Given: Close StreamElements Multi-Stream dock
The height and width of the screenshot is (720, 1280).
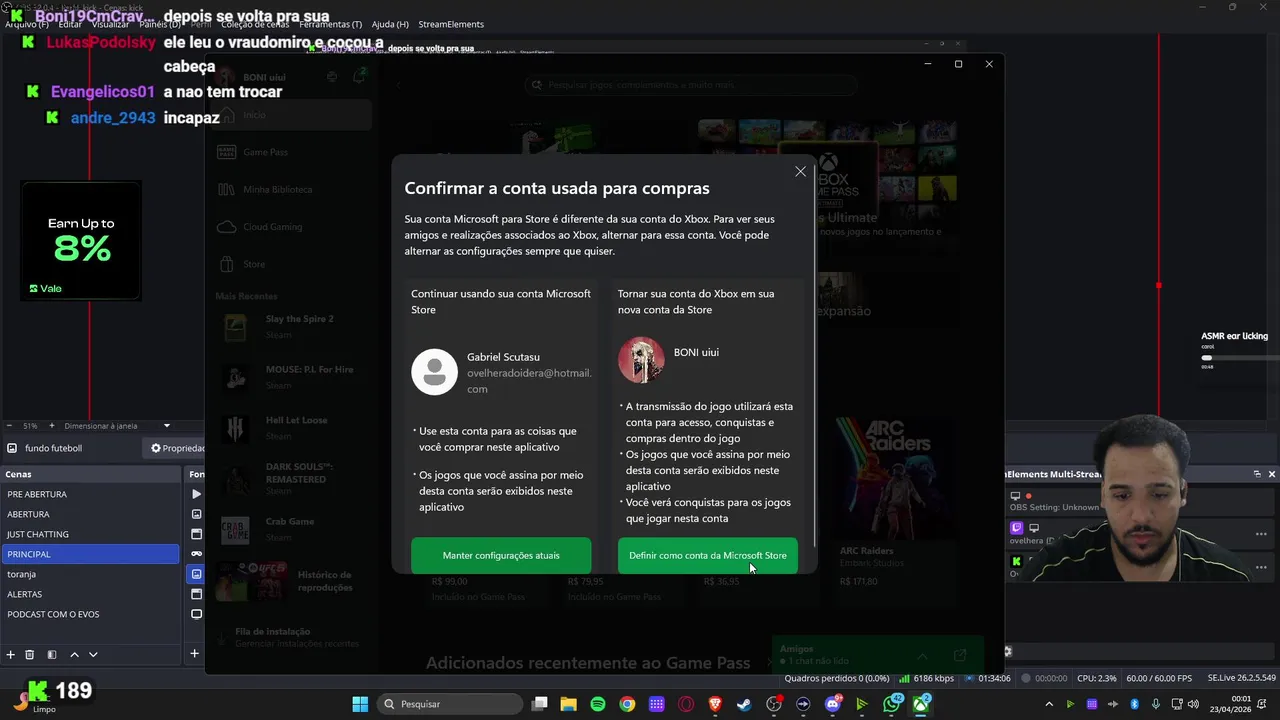Looking at the screenshot, I should (1272, 474).
